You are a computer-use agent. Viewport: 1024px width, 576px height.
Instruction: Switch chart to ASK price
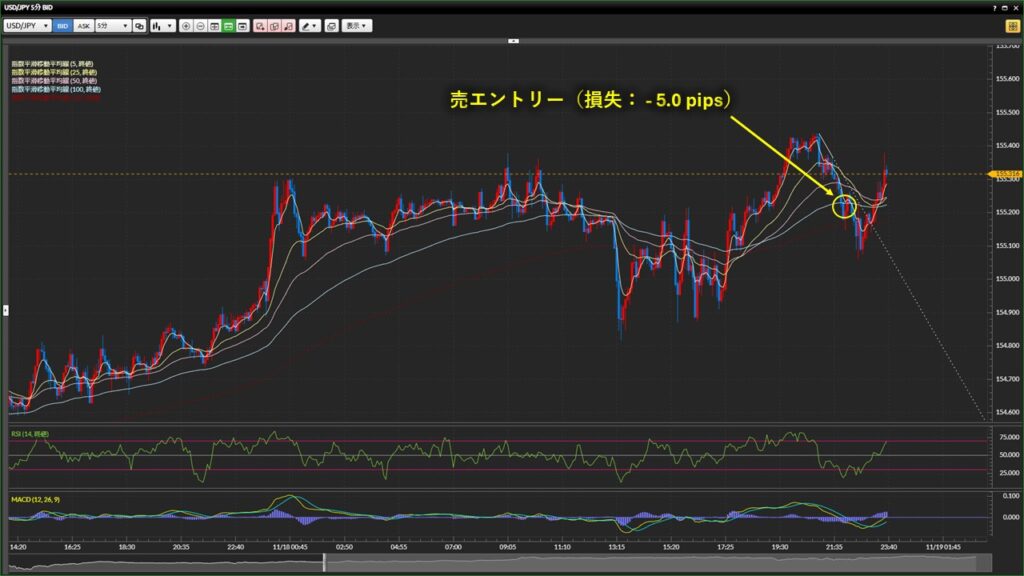[x=83, y=25]
